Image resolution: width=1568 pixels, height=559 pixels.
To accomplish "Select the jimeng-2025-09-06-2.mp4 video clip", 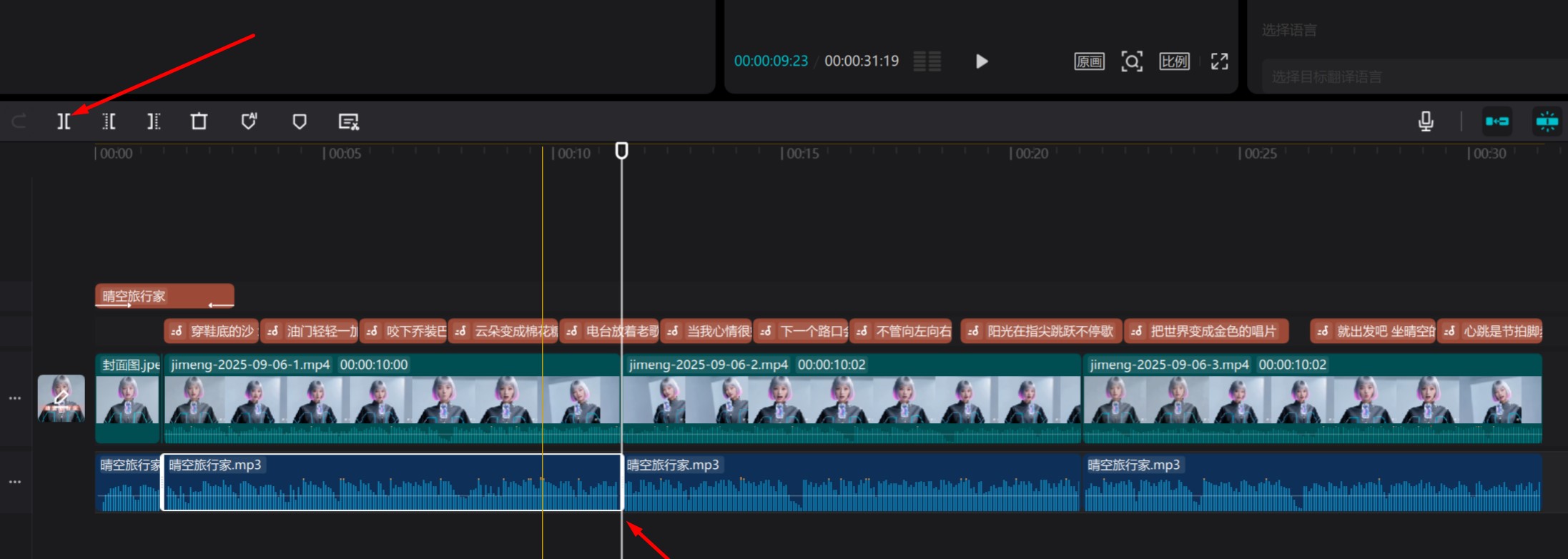I will (x=851, y=399).
